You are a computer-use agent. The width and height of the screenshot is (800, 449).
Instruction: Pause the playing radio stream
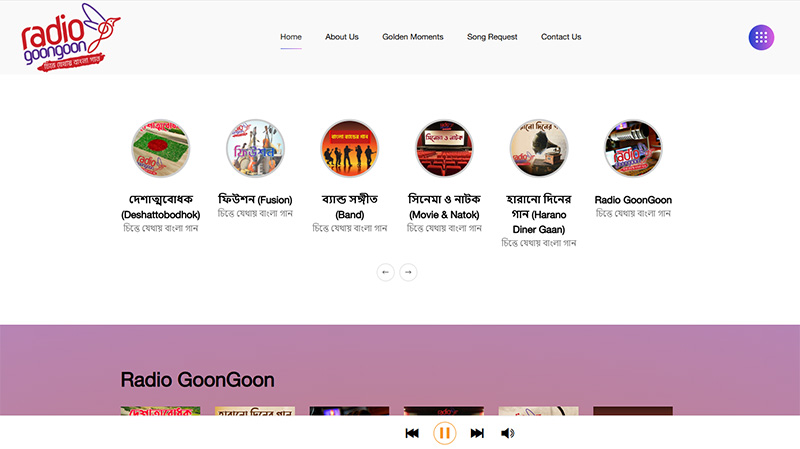(445, 433)
